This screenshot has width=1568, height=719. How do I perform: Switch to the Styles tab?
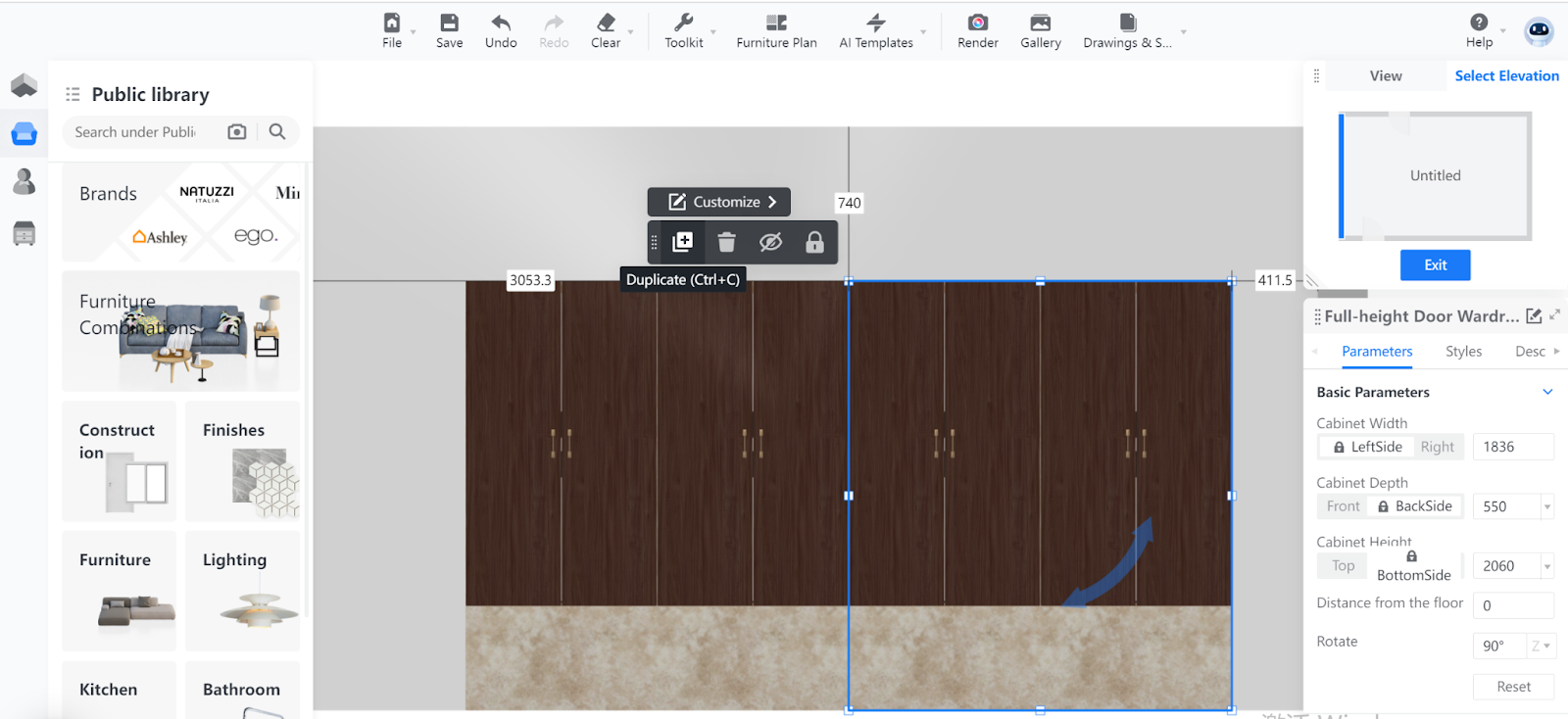tap(1463, 352)
